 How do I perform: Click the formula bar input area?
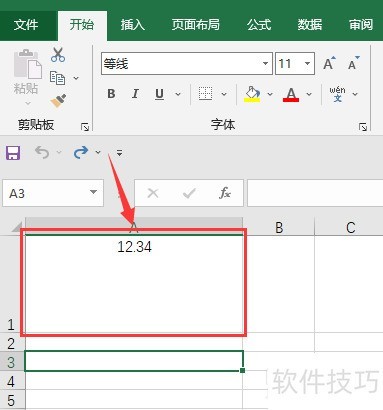point(315,193)
